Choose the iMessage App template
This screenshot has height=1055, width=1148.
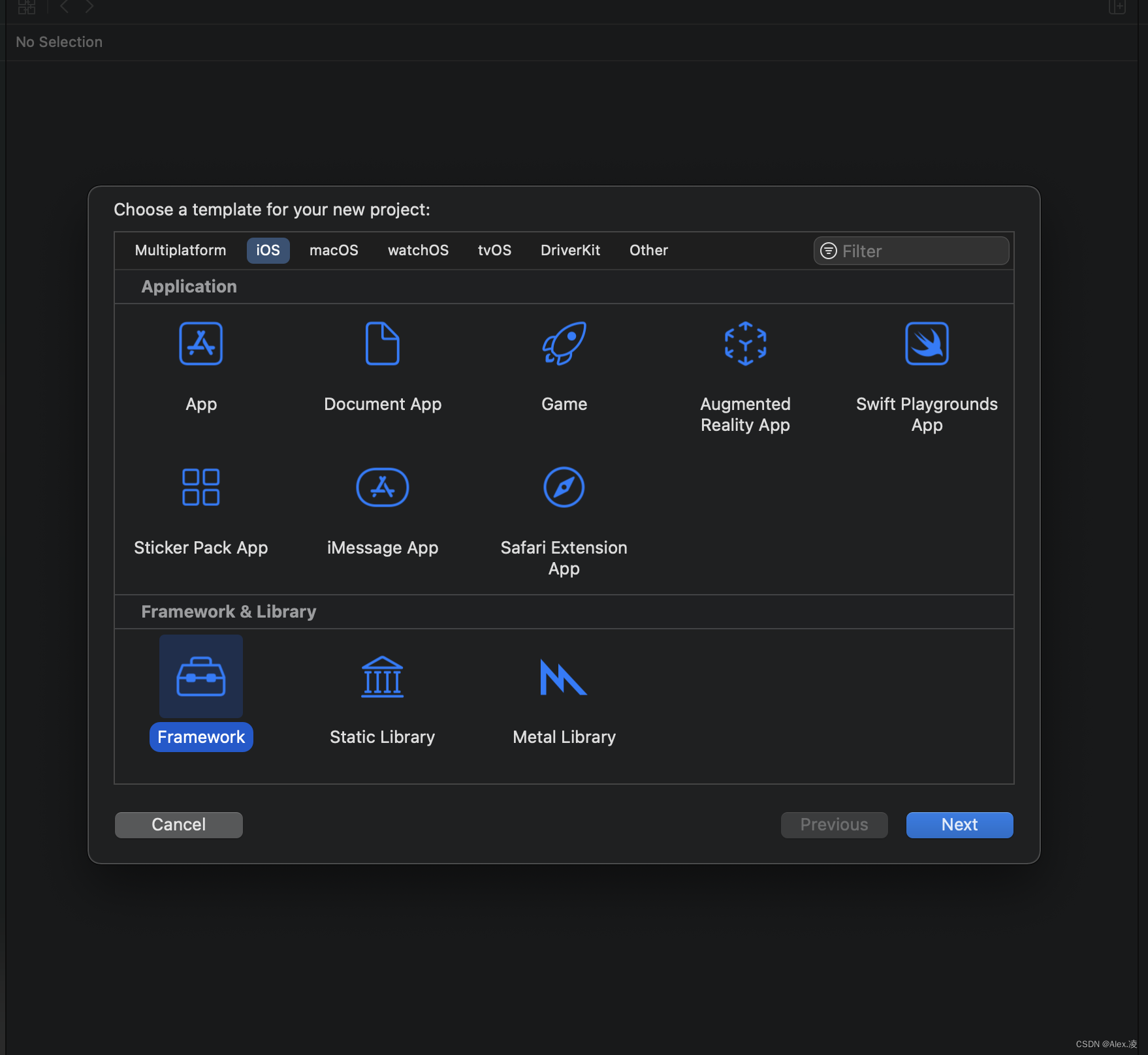pos(382,488)
